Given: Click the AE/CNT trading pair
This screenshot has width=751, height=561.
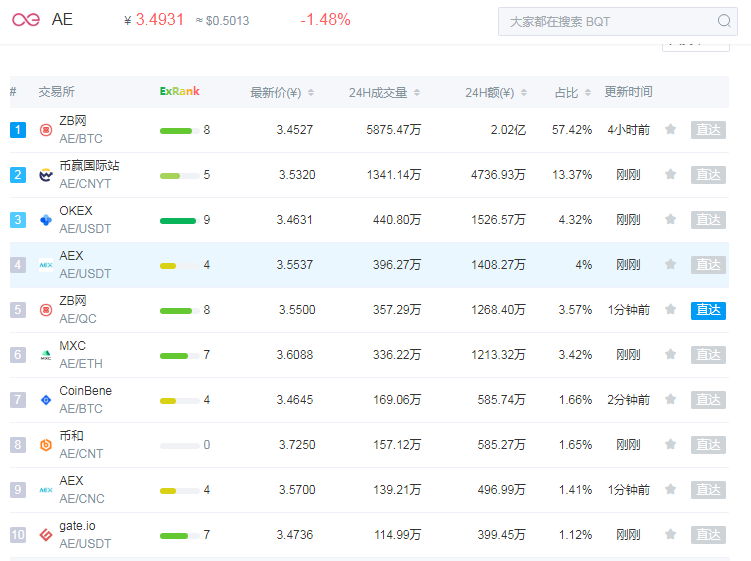Looking at the screenshot, I should [81, 454].
